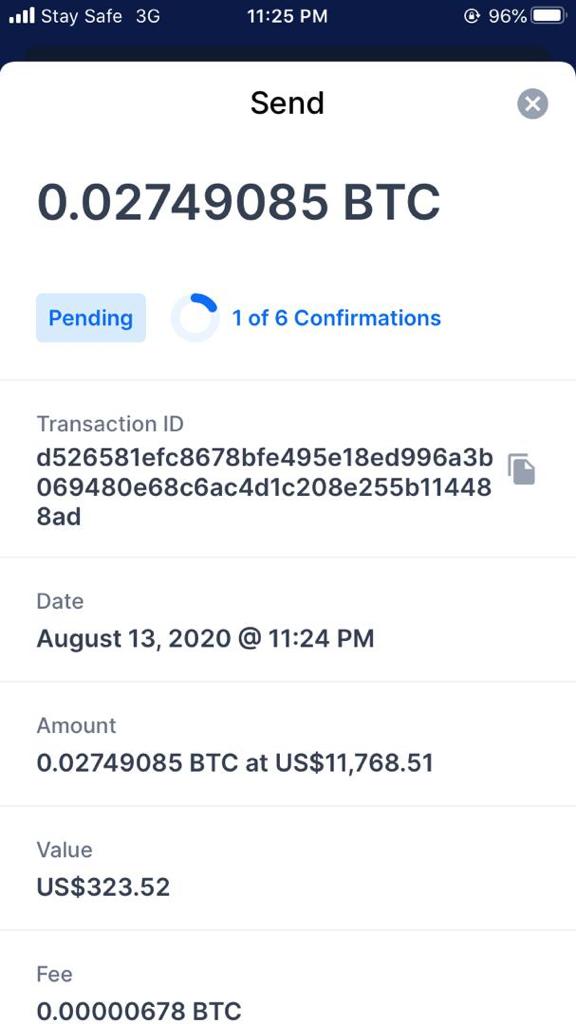Tap the amount at US$11,768.51 row
The height and width of the screenshot is (1024, 576).
(288, 744)
